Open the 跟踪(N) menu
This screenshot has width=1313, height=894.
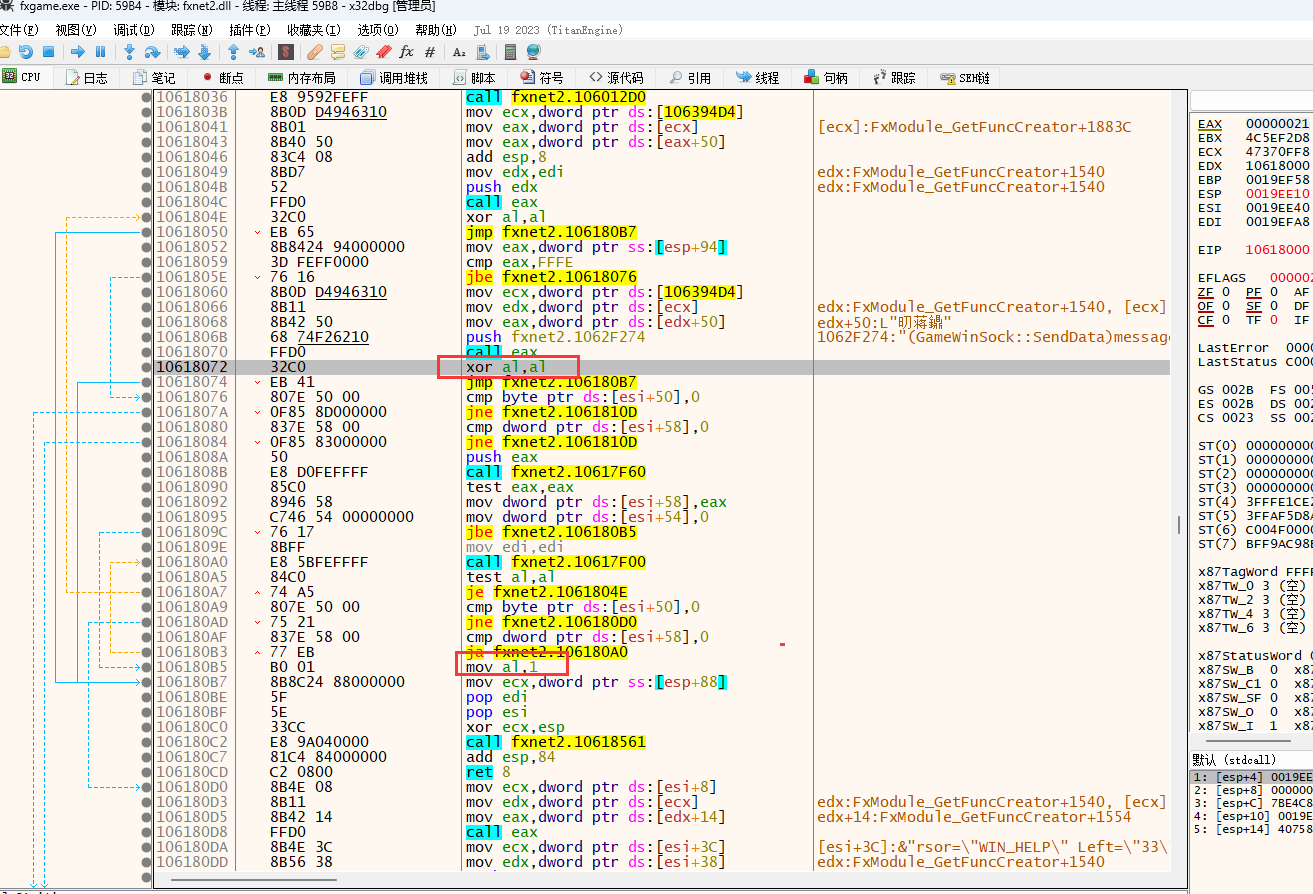(191, 30)
